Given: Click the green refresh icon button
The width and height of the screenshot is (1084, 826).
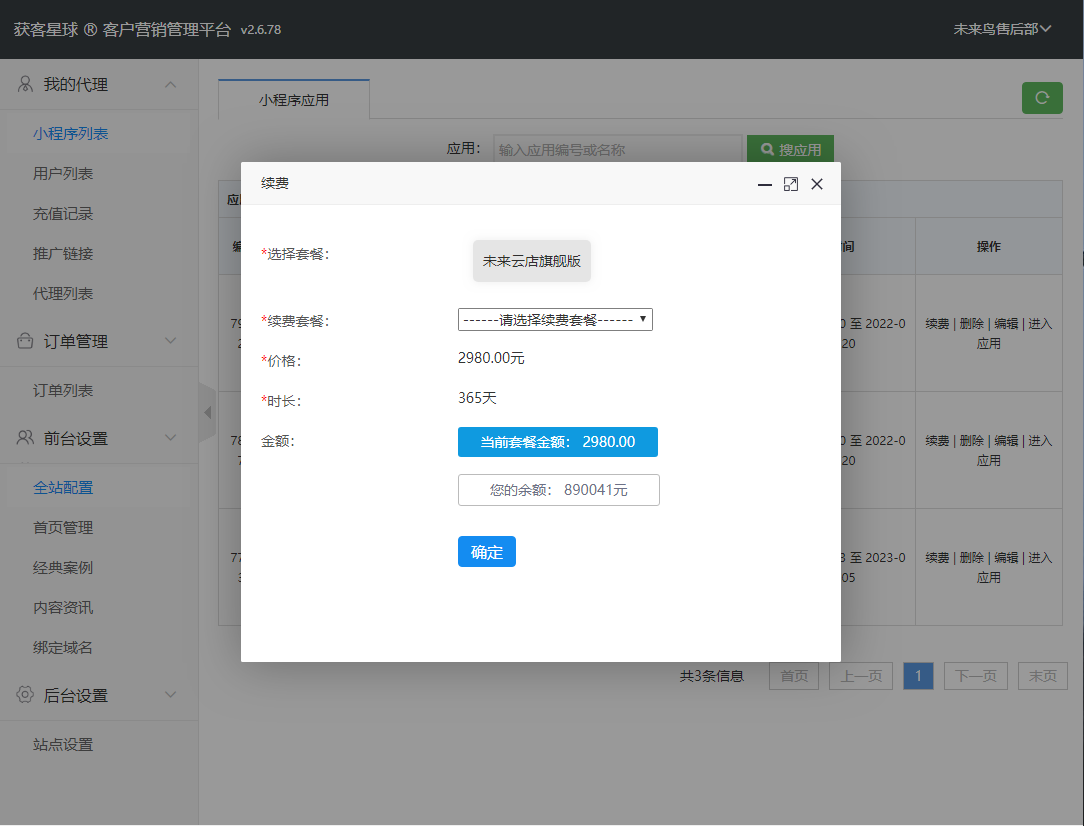Looking at the screenshot, I should [1042, 98].
